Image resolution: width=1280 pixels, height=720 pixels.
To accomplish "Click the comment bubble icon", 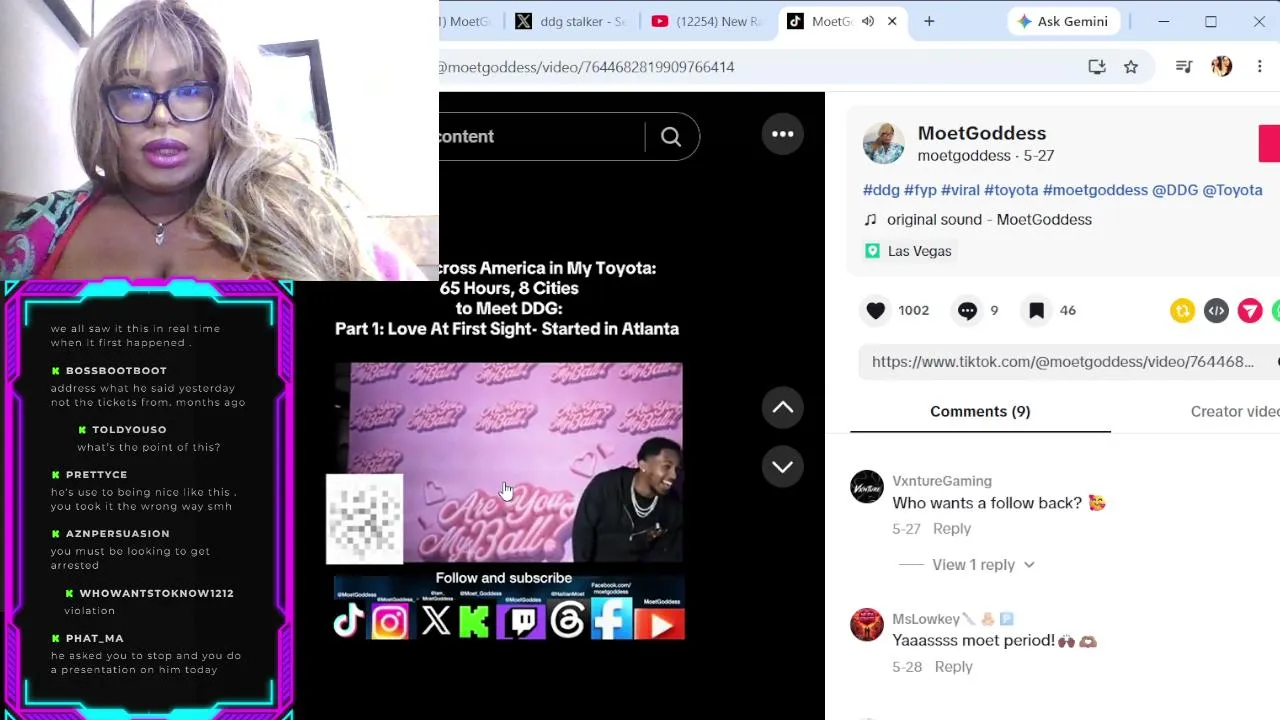I will coord(967,311).
